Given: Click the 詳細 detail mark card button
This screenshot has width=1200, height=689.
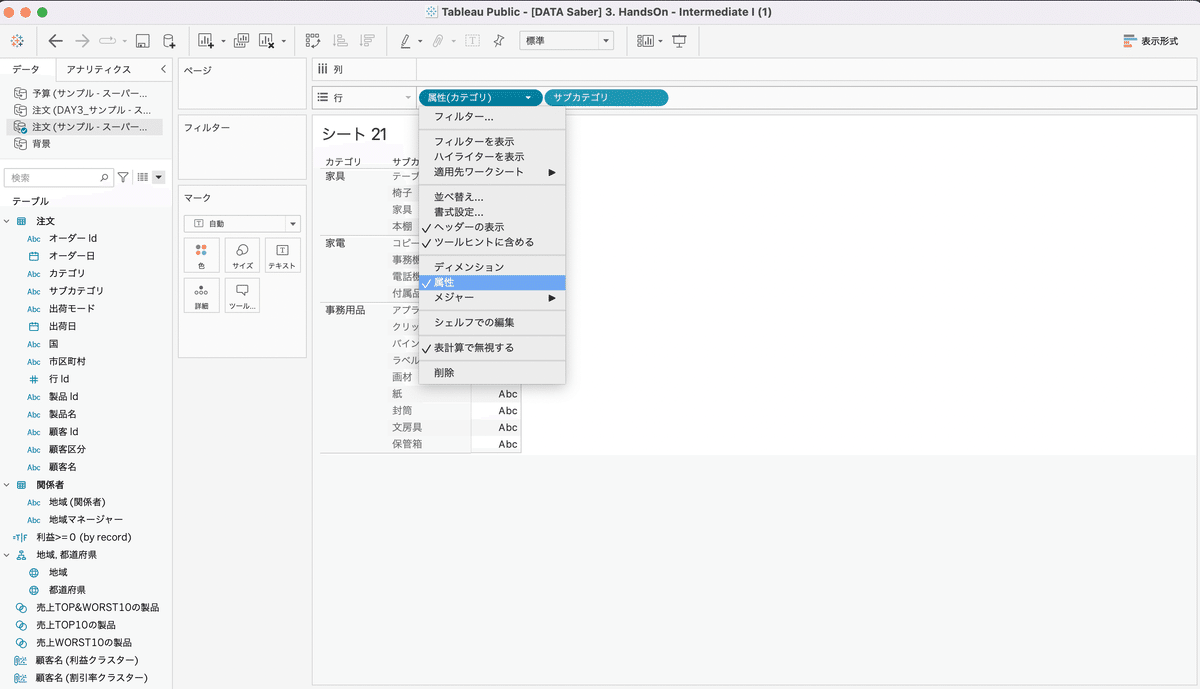Looking at the screenshot, I should pos(201,296).
